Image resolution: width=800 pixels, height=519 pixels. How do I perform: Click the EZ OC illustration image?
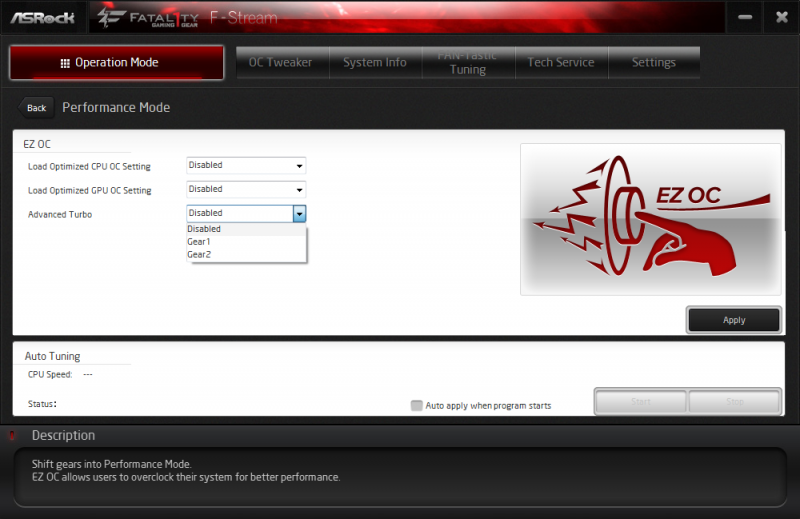click(651, 219)
